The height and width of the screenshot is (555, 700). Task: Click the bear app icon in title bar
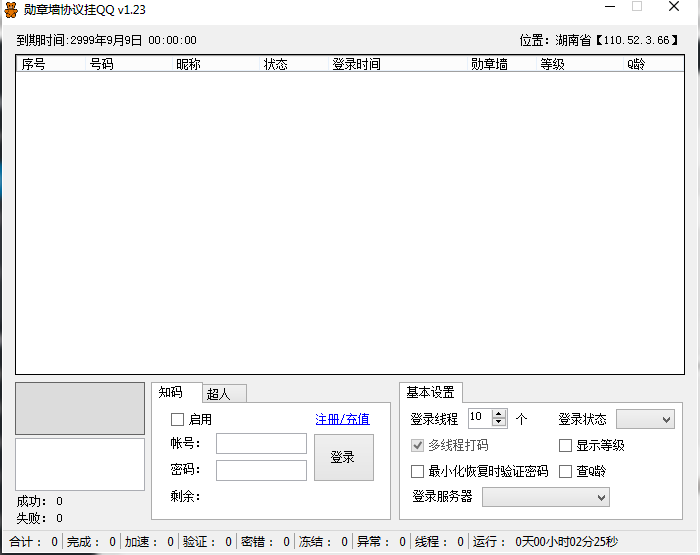11,10
